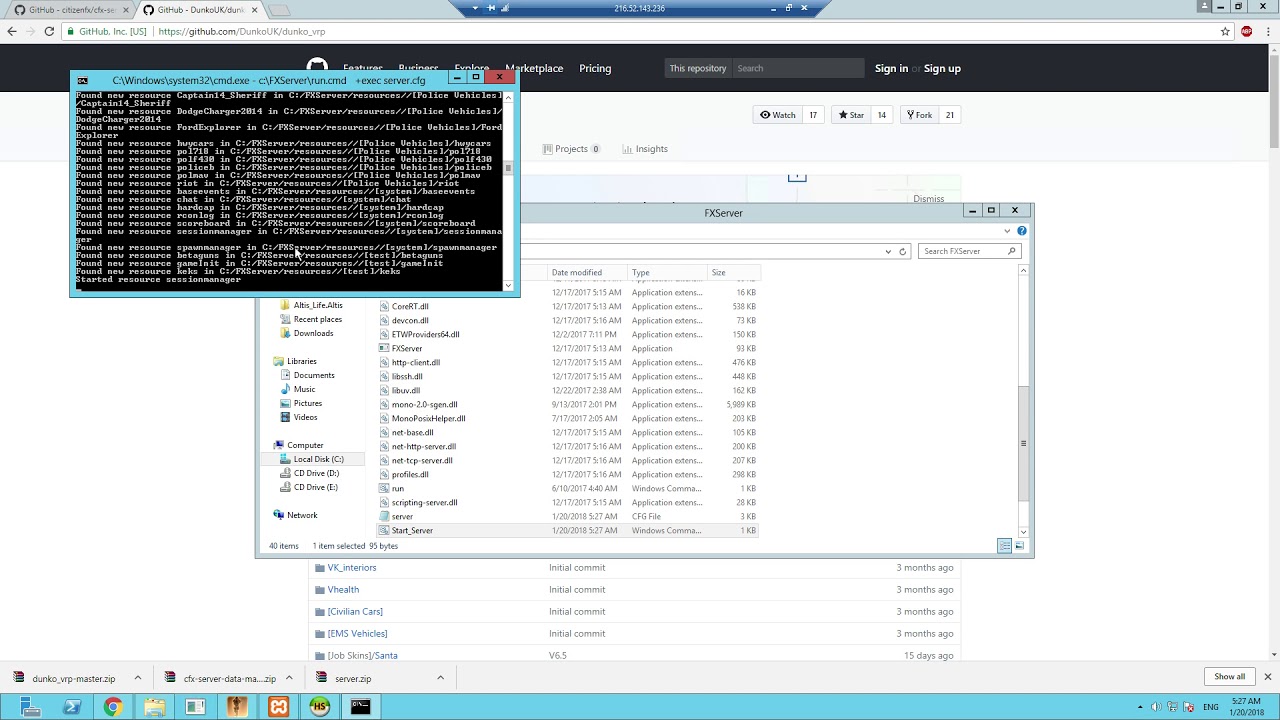Screen dimensions: 1280x720
Task: Open PowerShell from the taskbar
Action: click(x=72, y=707)
